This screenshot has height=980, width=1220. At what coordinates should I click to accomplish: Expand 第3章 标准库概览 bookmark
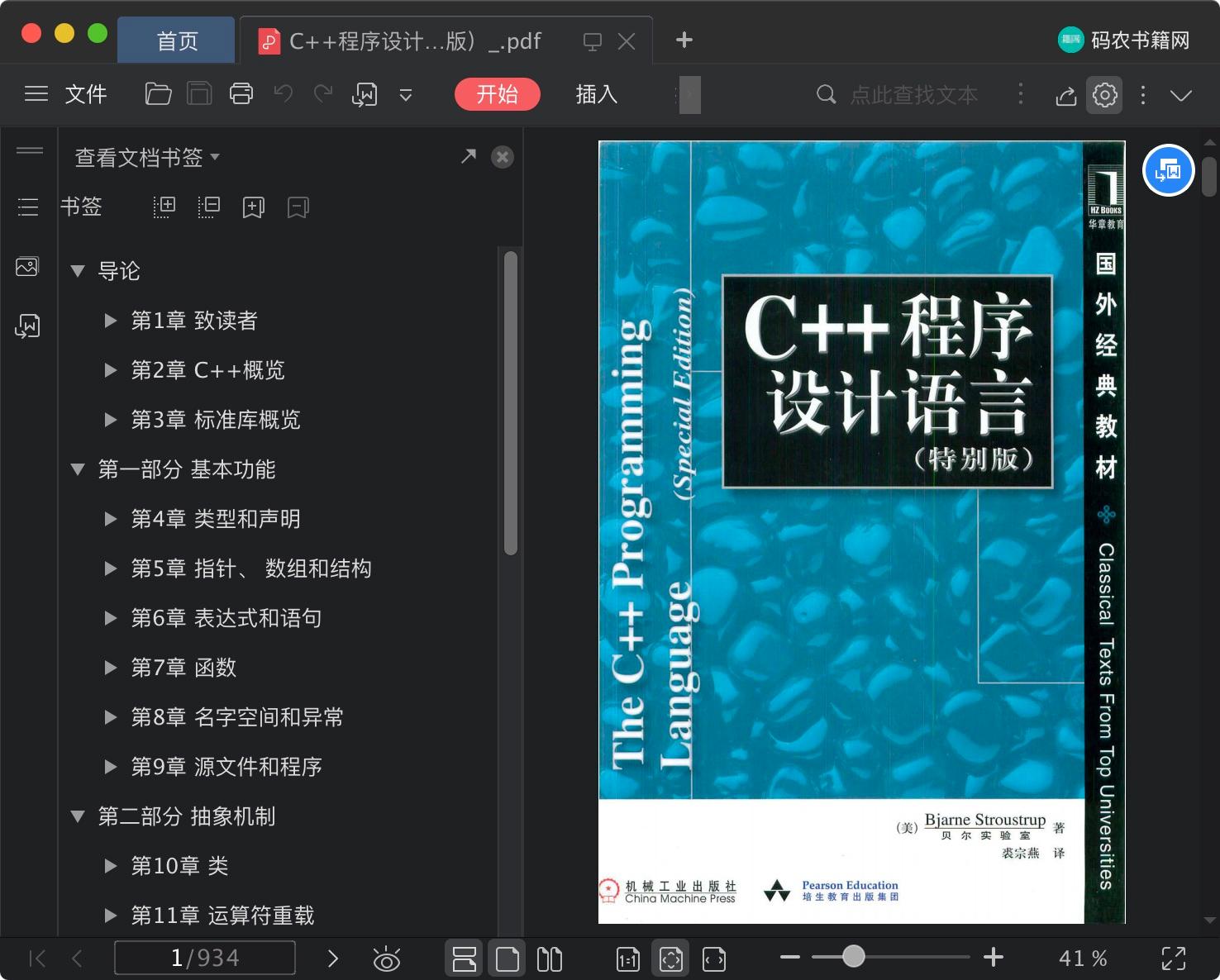pyautogui.click(x=110, y=419)
